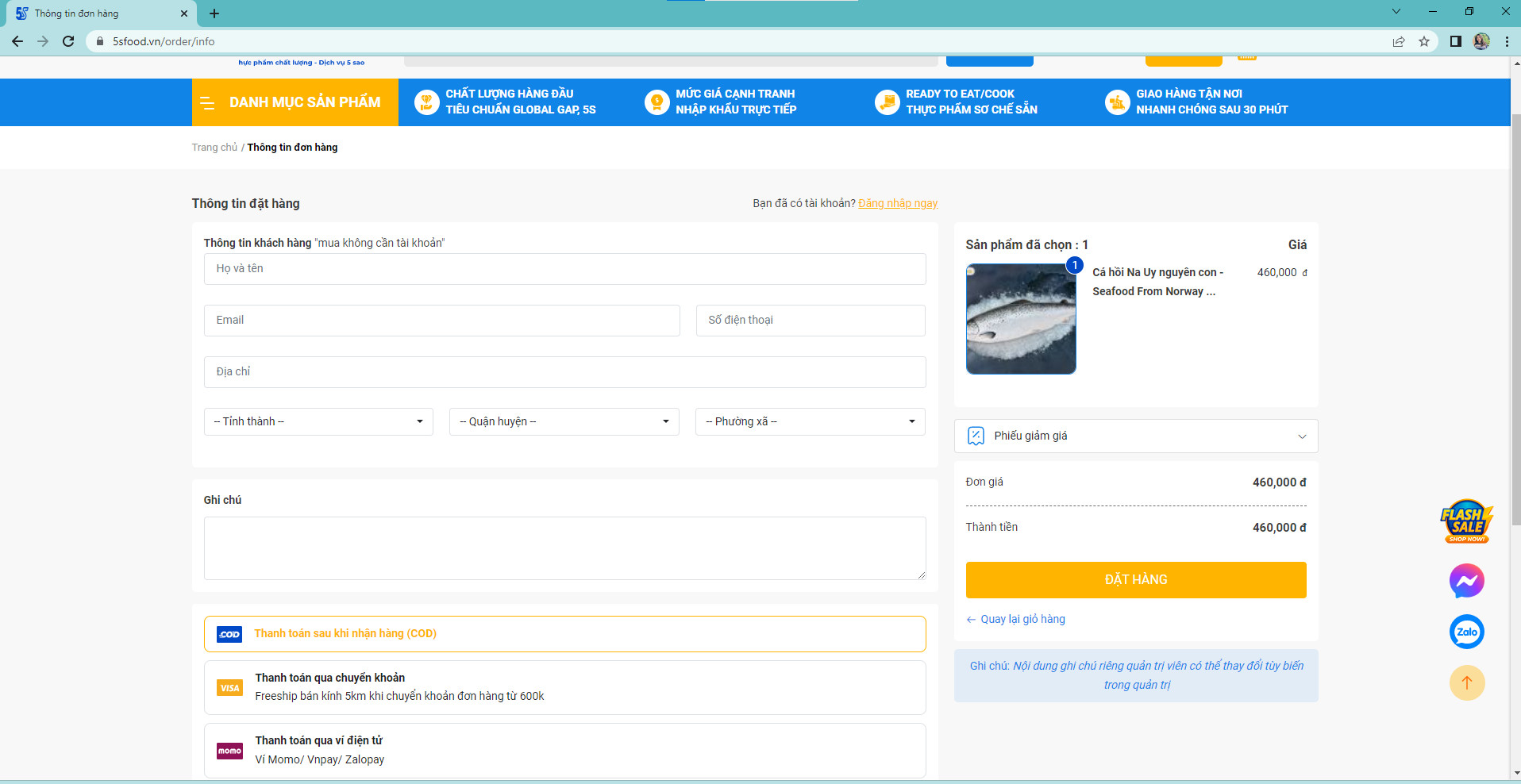This screenshot has width=1521, height=784.
Task: Open the Tỉnh thành dropdown
Action: click(x=318, y=421)
